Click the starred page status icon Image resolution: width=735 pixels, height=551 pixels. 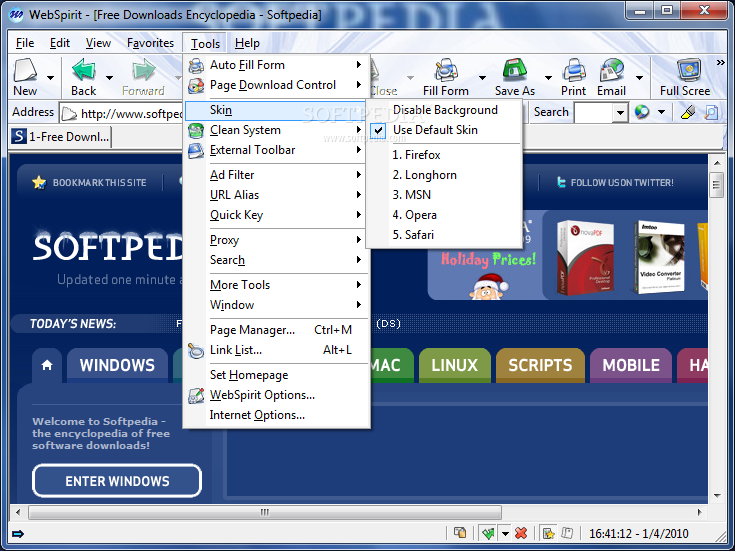pyautogui.click(x=548, y=533)
